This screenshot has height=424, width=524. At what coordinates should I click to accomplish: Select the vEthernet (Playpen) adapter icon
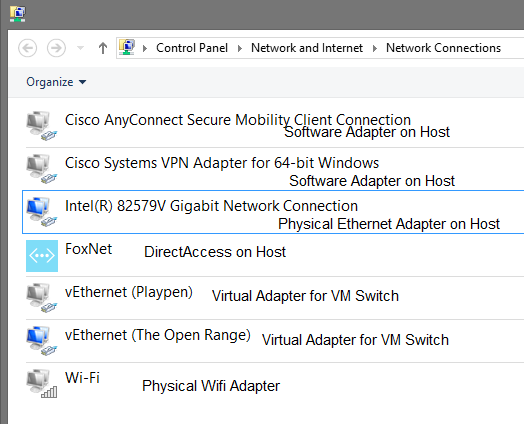(x=42, y=298)
